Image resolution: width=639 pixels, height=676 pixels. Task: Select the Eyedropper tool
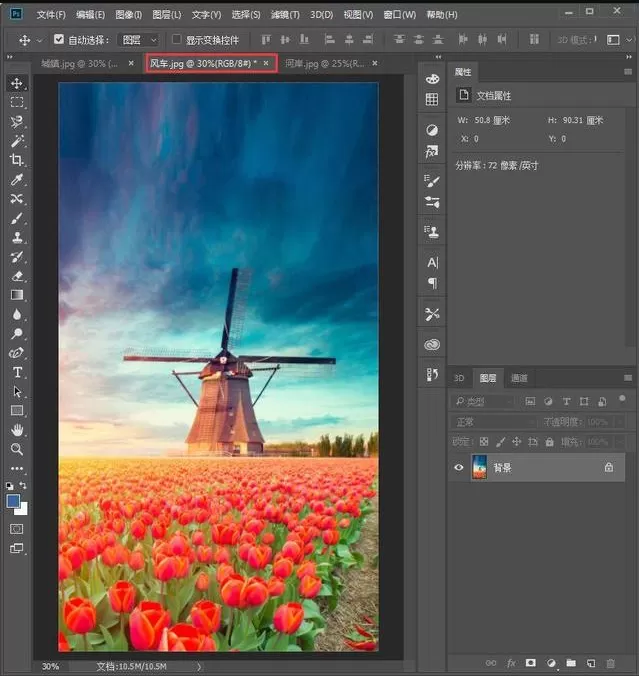coord(17,179)
